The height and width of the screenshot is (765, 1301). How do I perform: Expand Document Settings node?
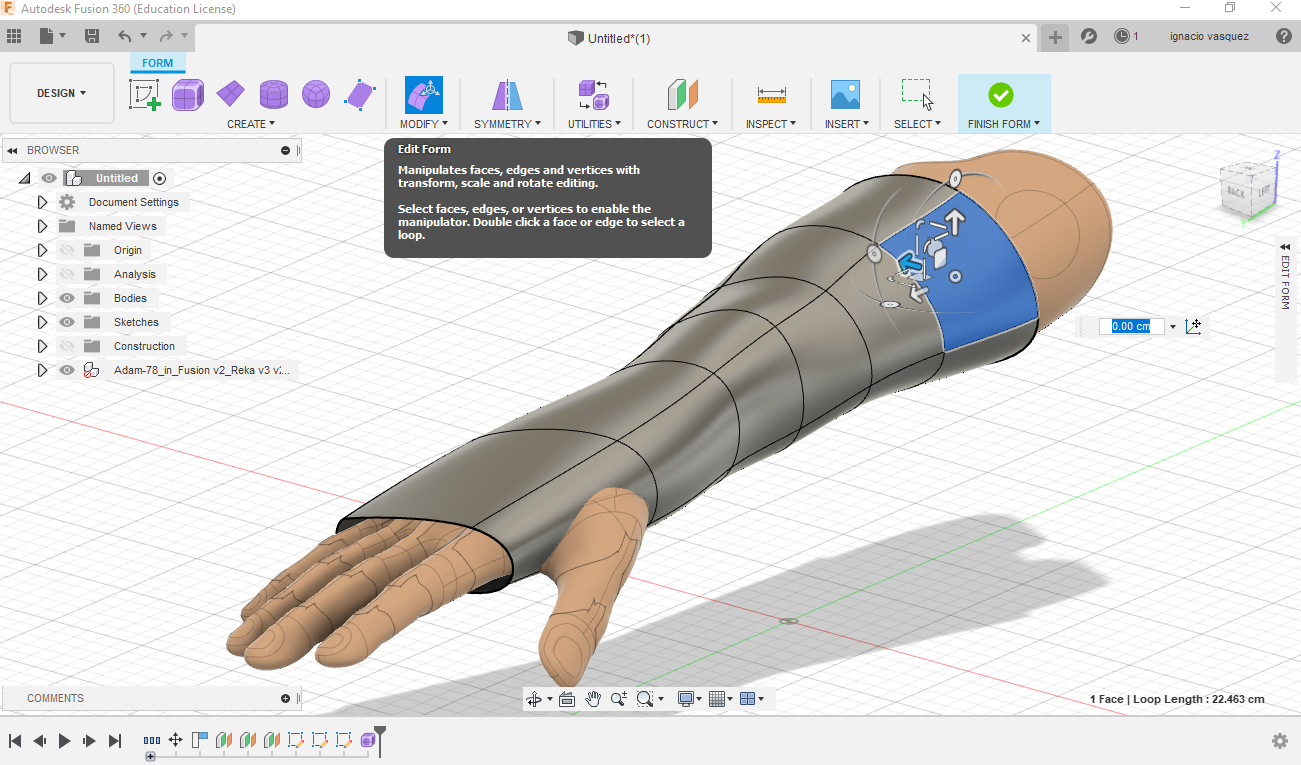point(42,202)
